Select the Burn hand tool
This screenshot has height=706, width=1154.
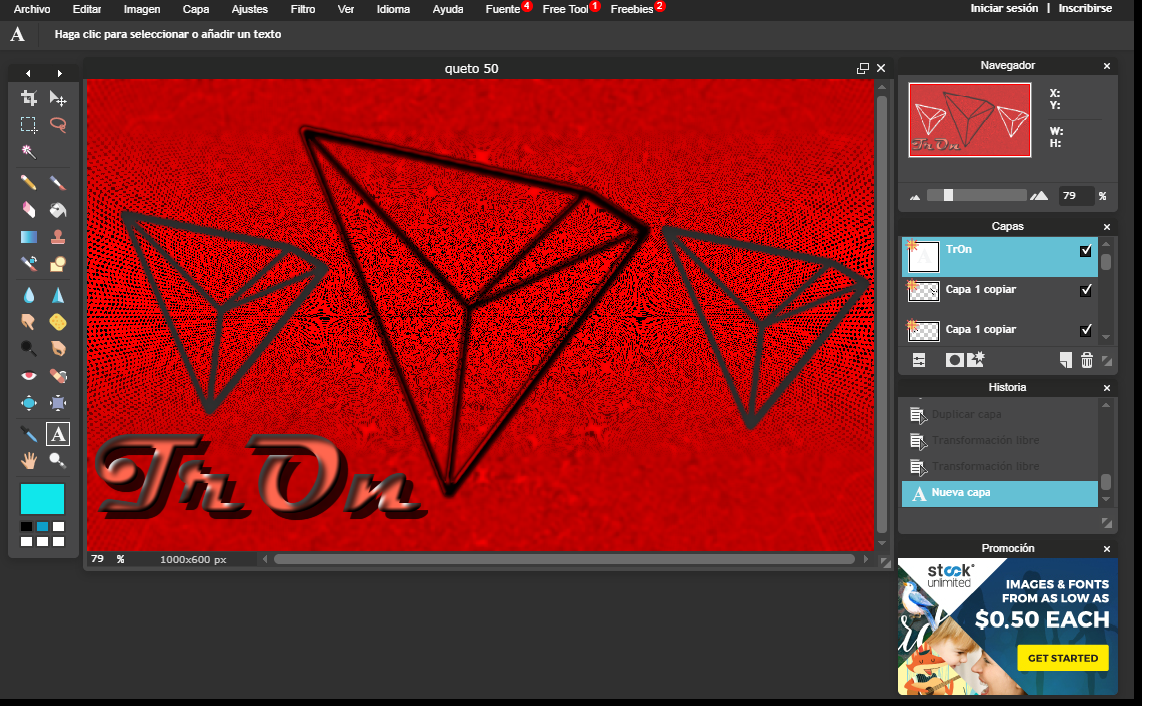pyautogui.click(x=57, y=348)
